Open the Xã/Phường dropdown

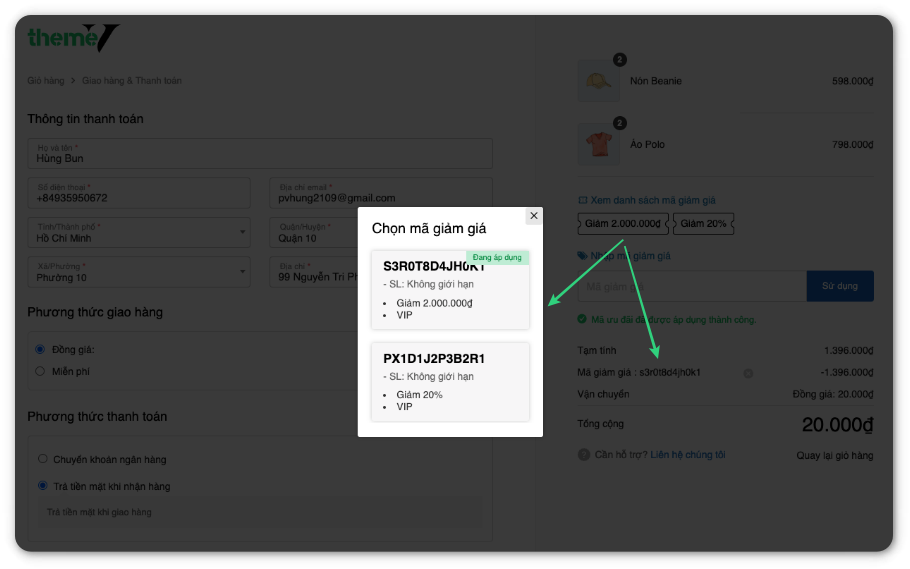(x=139, y=272)
